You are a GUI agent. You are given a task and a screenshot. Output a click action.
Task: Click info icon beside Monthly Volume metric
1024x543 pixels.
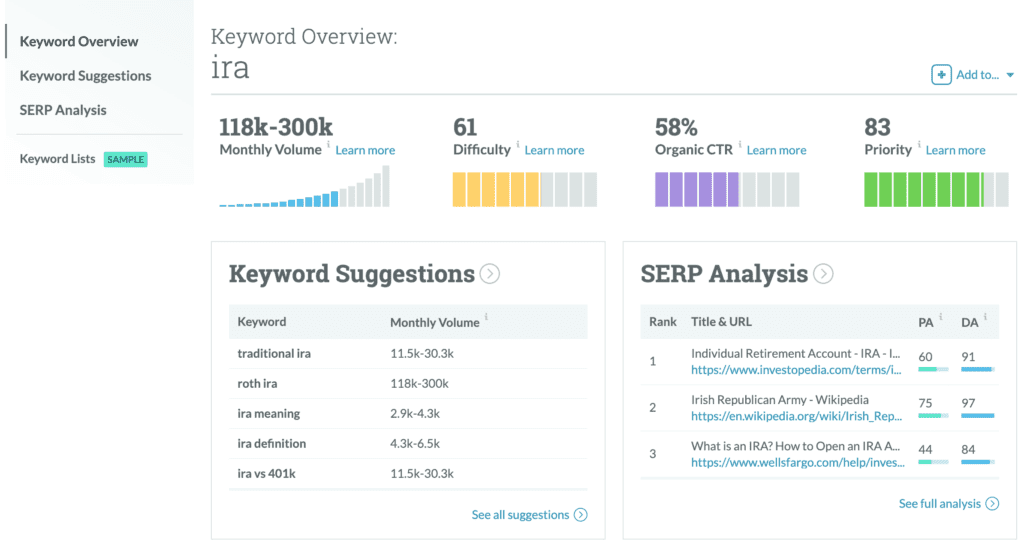tap(328, 144)
